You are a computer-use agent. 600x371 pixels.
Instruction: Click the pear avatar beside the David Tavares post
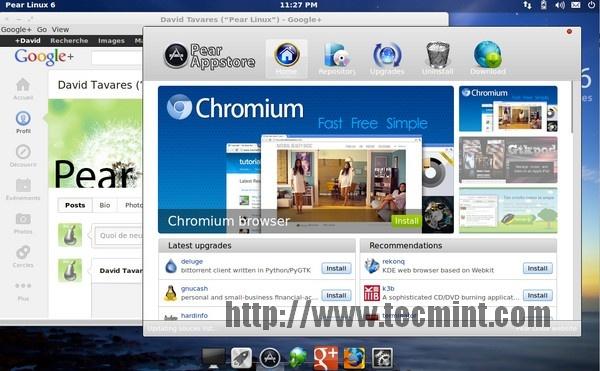click(x=70, y=270)
